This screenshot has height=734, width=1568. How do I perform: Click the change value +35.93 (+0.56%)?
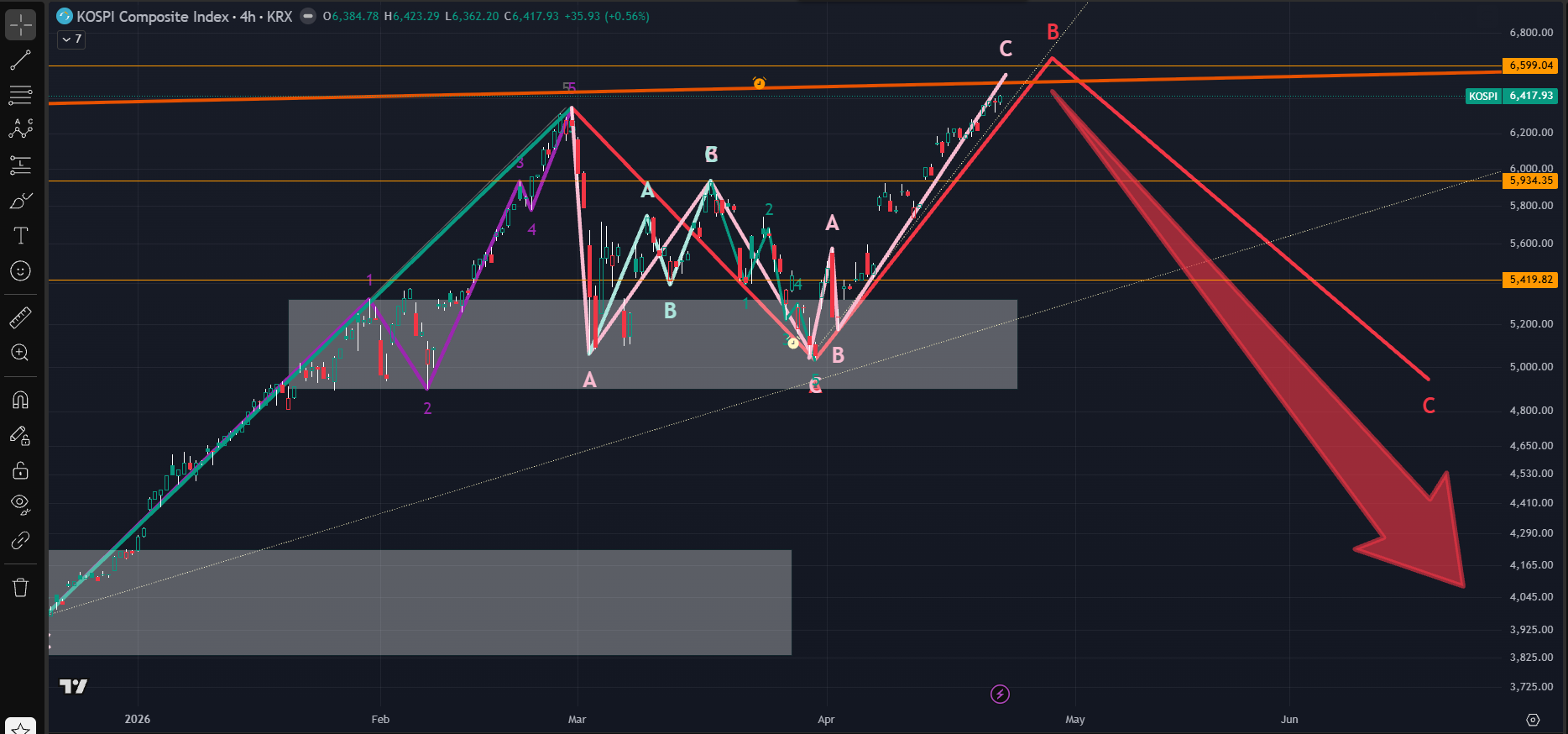point(606,16)
